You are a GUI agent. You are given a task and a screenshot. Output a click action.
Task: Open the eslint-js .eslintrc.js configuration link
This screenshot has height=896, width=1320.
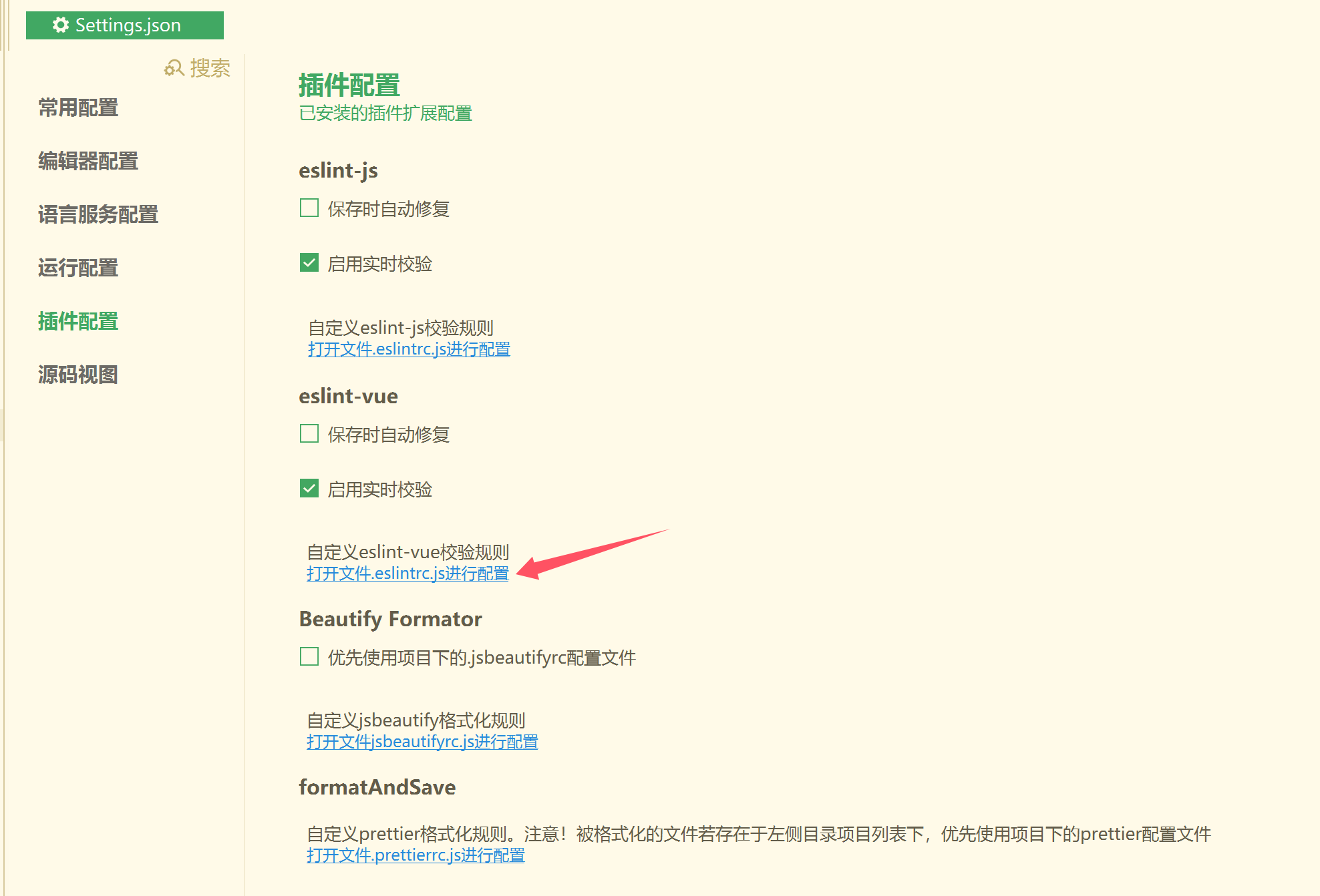[408, 349]
